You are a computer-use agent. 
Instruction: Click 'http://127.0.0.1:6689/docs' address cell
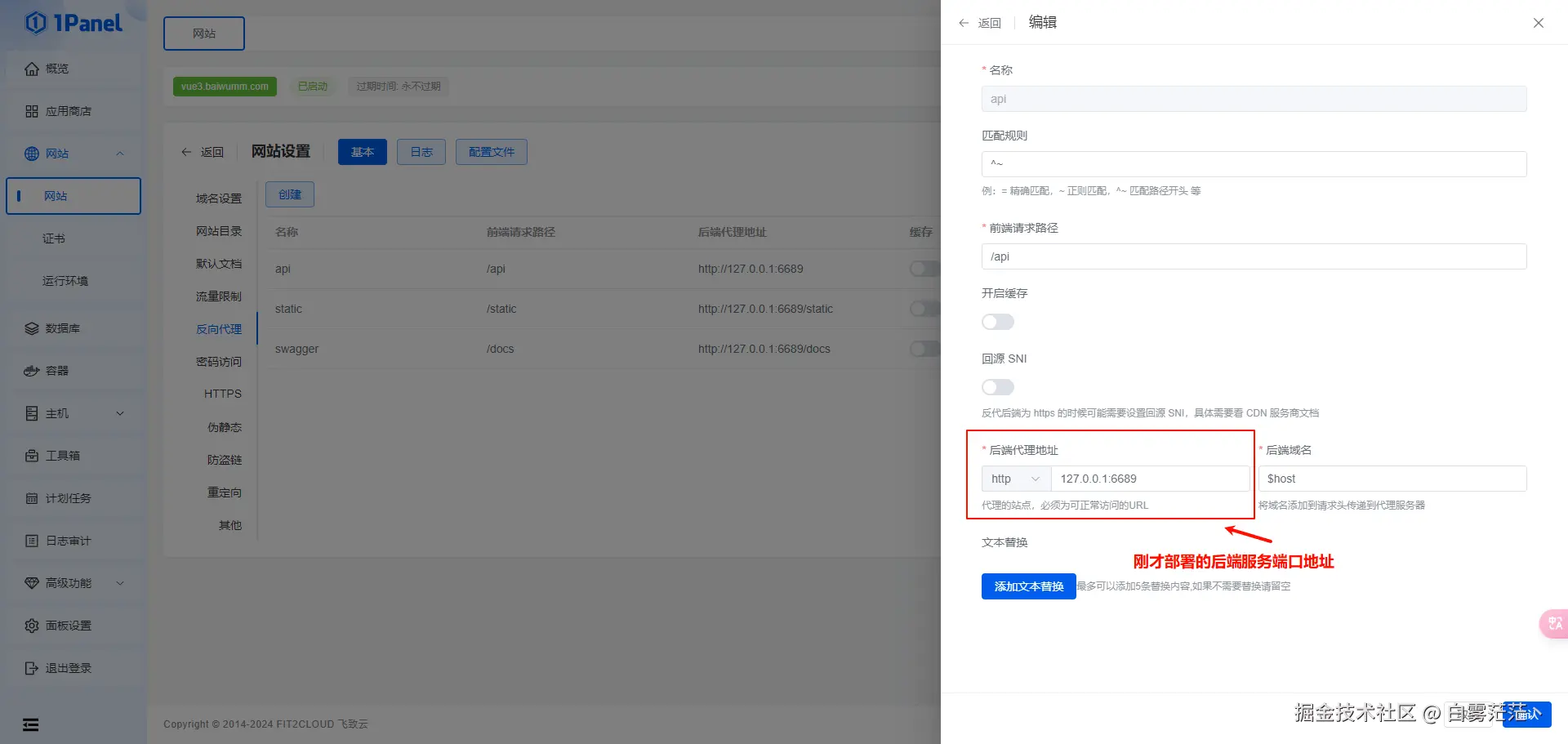[764, 349]
